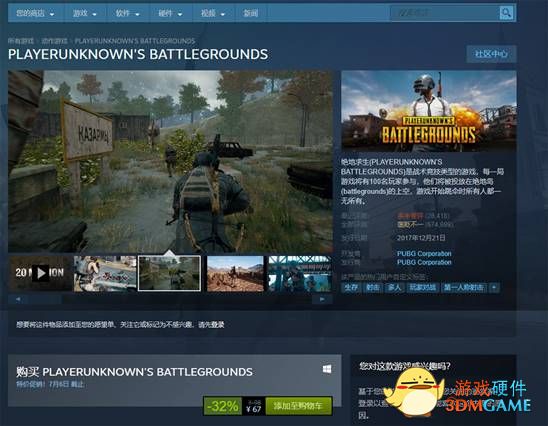
Task: Click the 特价促销 end date line
Action: 50,384
